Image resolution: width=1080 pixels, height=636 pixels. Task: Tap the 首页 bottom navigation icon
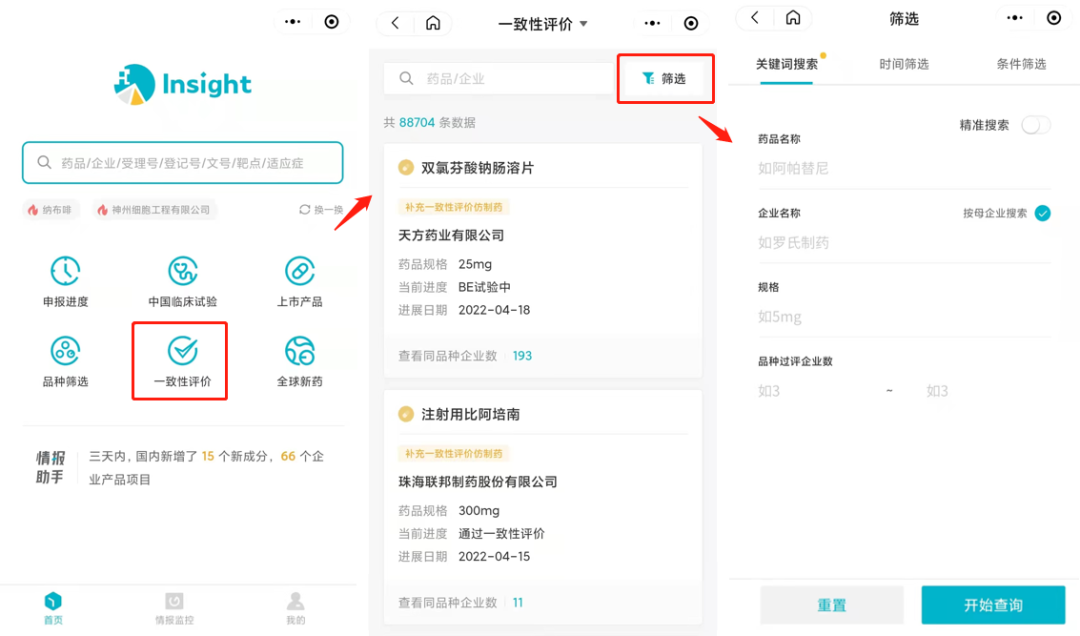pos(53,601)
